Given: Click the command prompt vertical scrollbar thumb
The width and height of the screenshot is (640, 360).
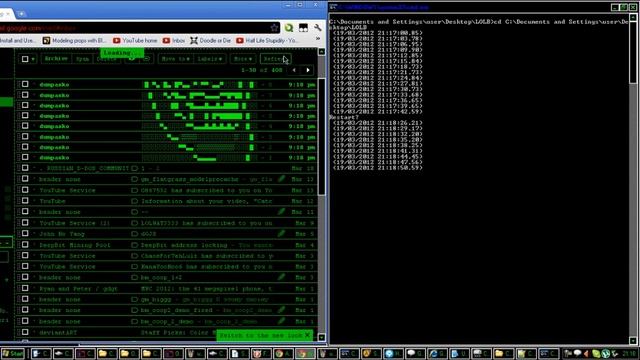Looking at the screenshot, I should tap(633, 52).
